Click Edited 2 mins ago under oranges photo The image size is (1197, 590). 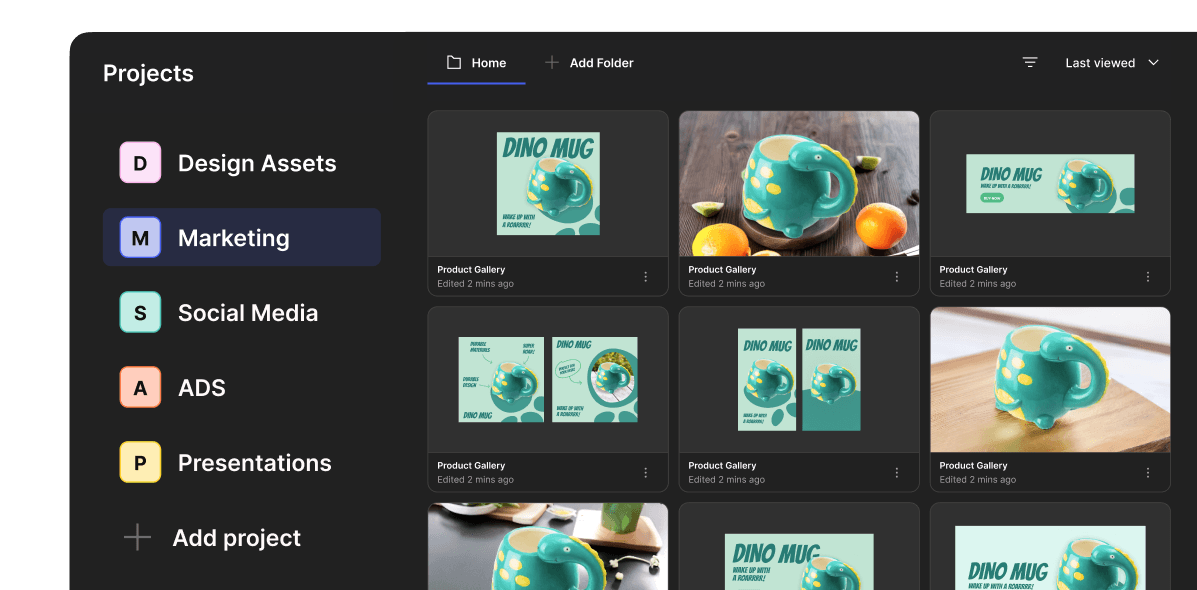[x=727, y=284]
